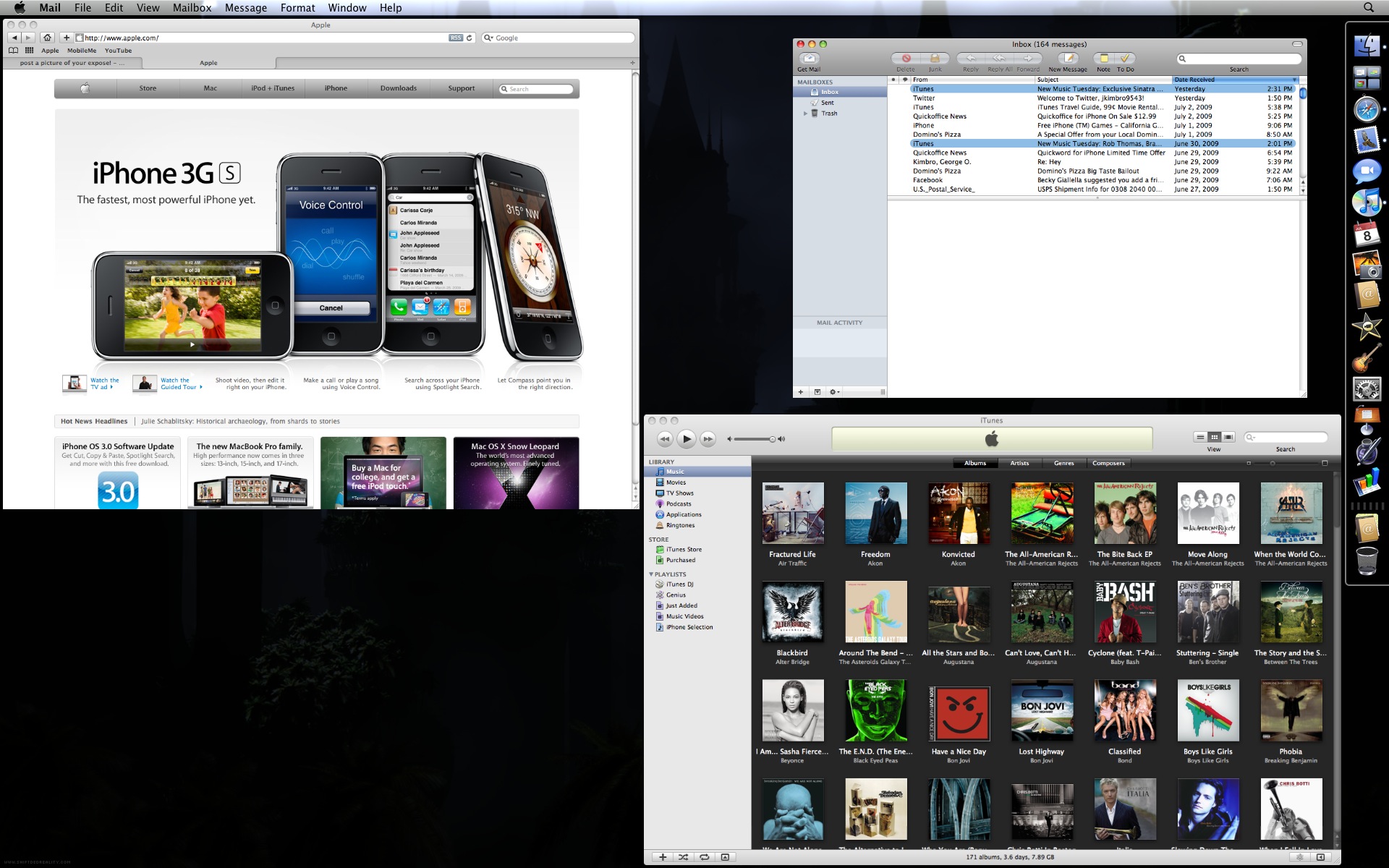Open gear action menu in Mail sidebar
The height and width of the screenshot is (868, 1389).
click(834, 392)
